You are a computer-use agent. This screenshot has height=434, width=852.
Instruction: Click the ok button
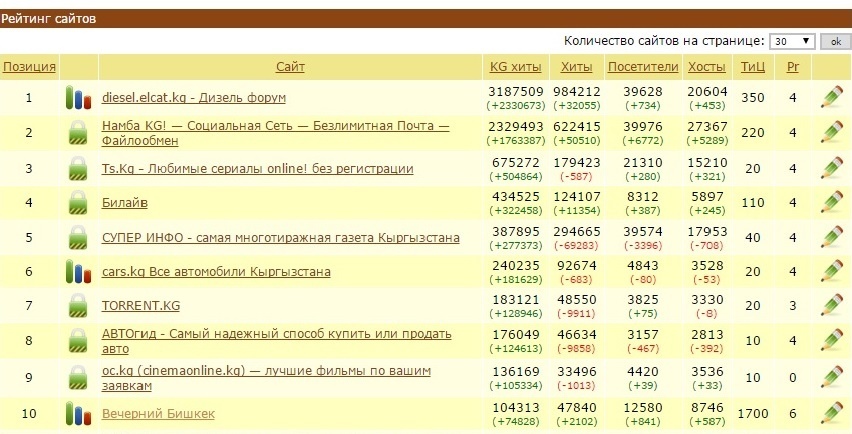pyautogui.click(x=836, y=41)
